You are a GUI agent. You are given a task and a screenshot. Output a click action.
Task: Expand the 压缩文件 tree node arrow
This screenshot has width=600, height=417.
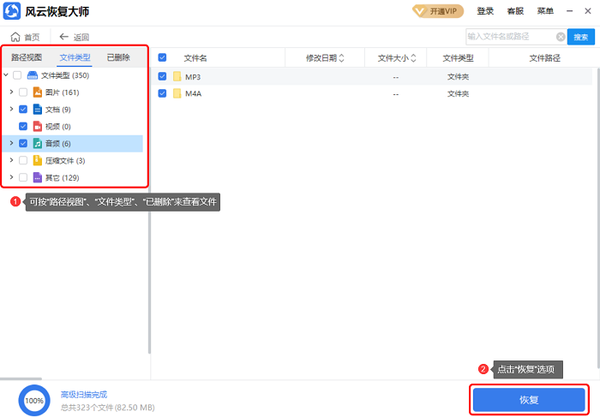pyautogui.click(x=10, y=160)
